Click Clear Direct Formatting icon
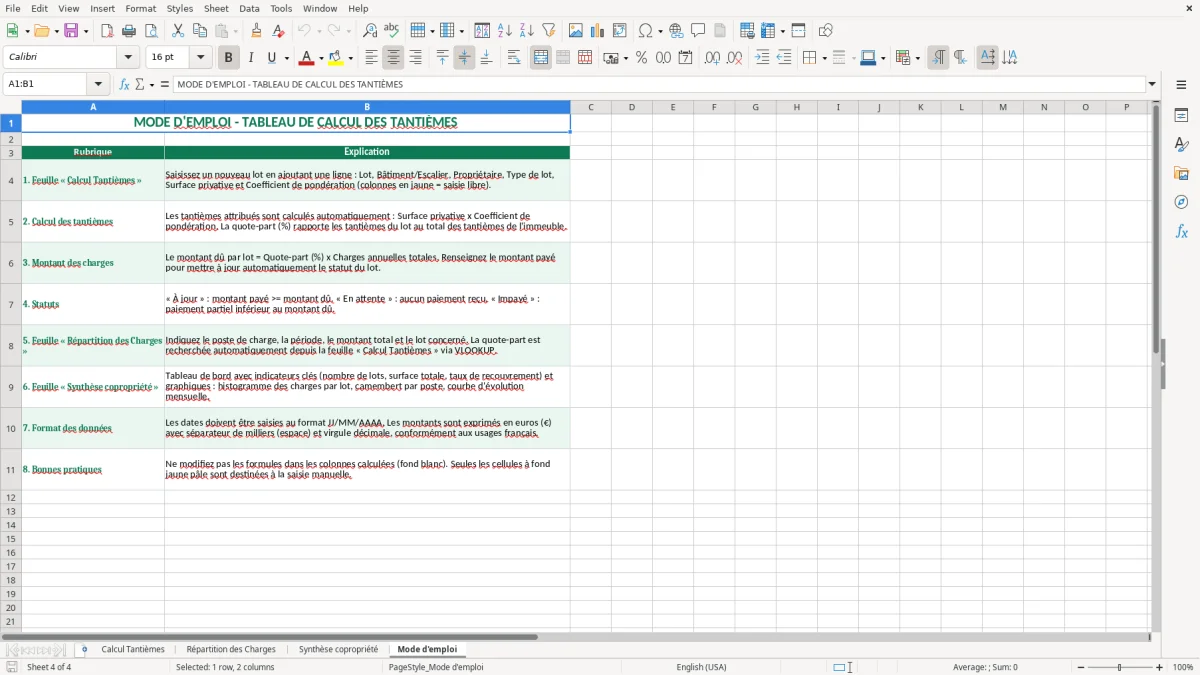1200x675 pixels. [x=278, y=31]
